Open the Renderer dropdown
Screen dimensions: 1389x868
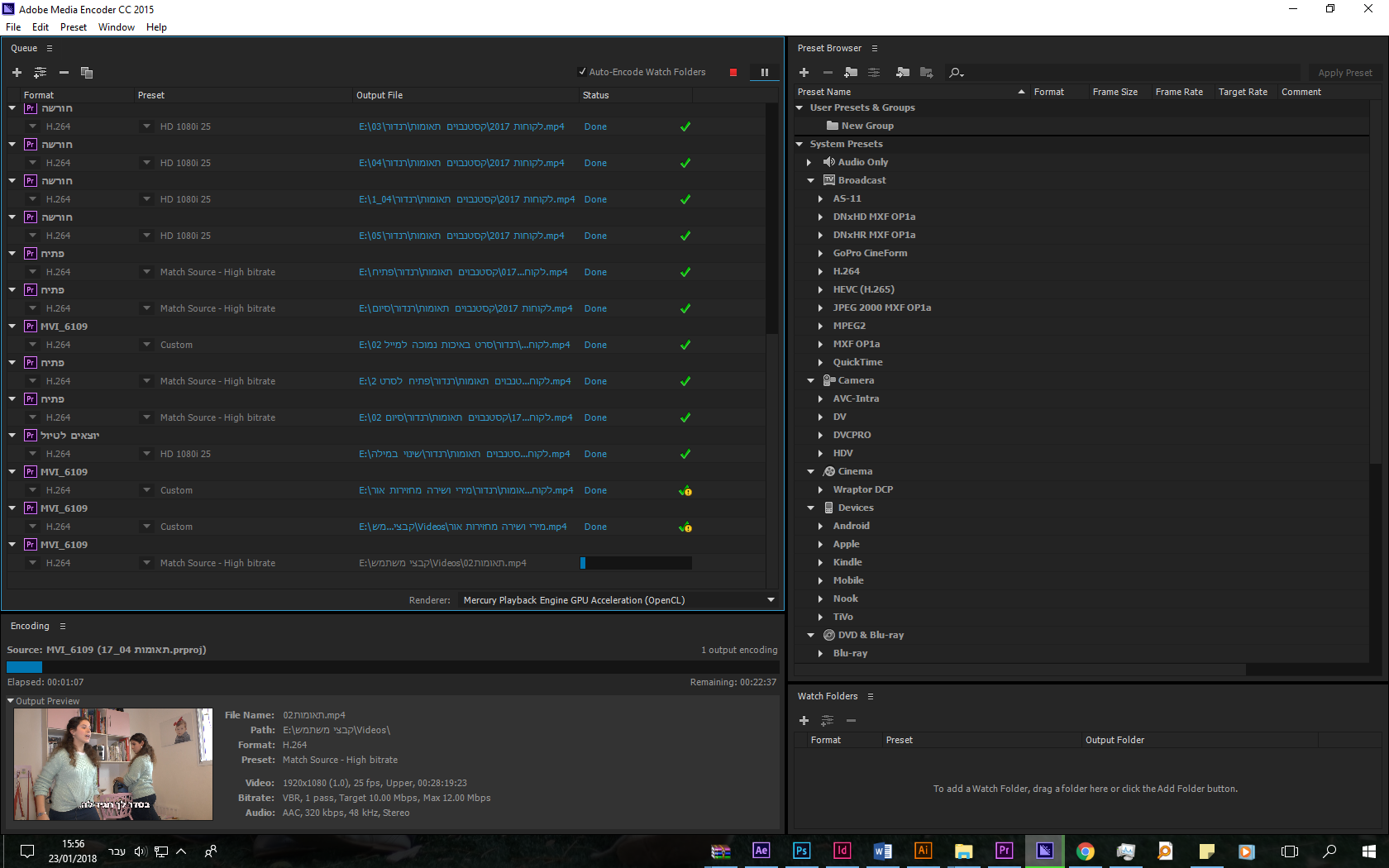[618, 600]
